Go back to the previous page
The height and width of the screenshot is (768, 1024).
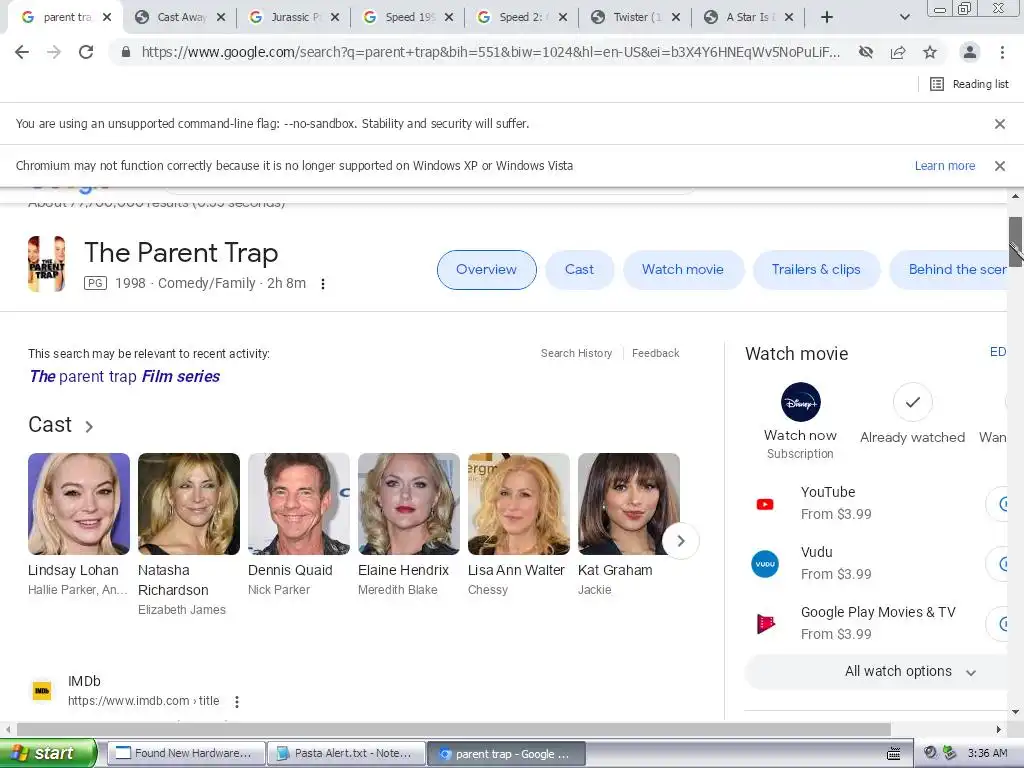(22, 52)
